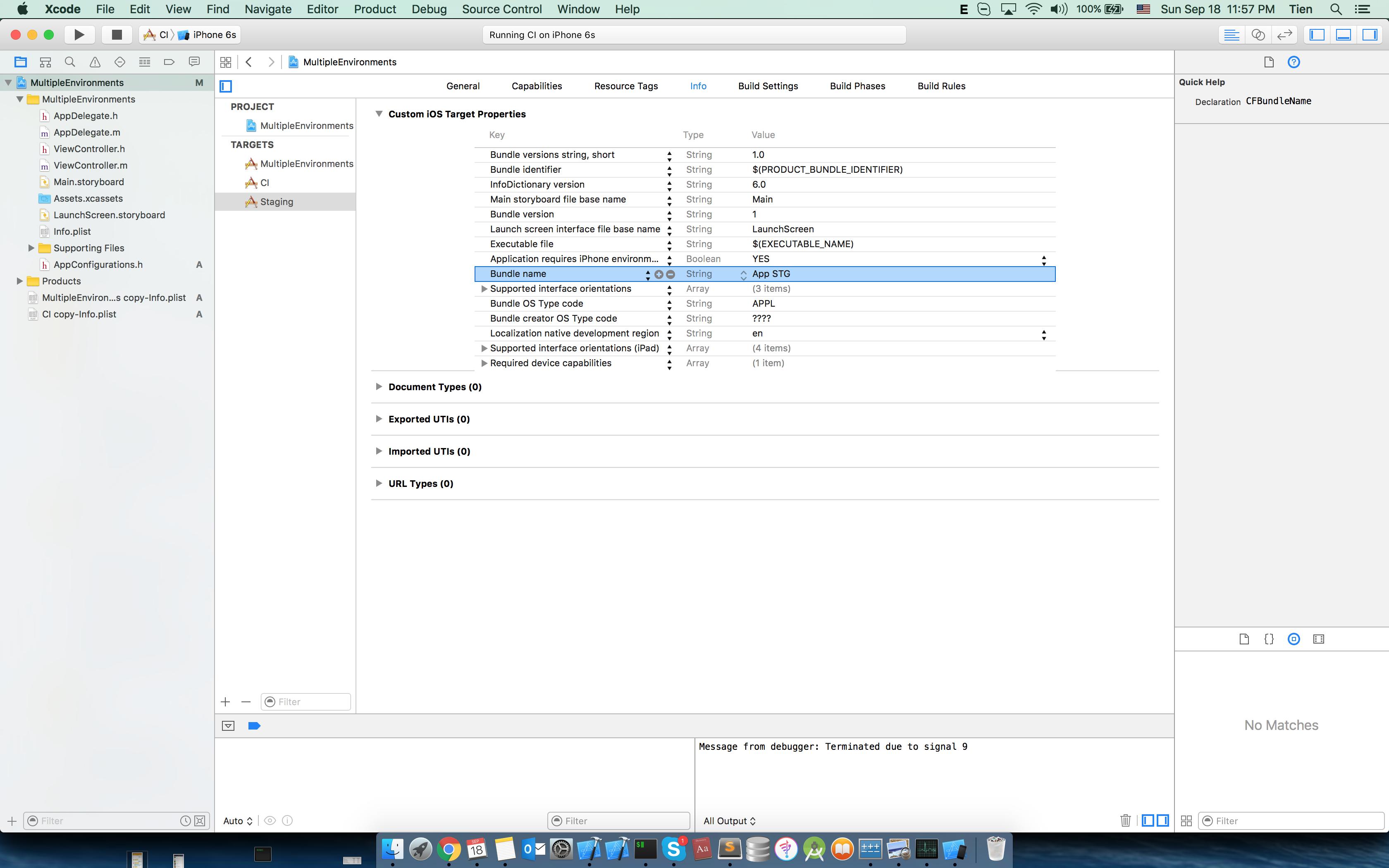Screen dimensions: 1389x868
Task: Expand the Supporting Files folder
Action: click(31, 248)
